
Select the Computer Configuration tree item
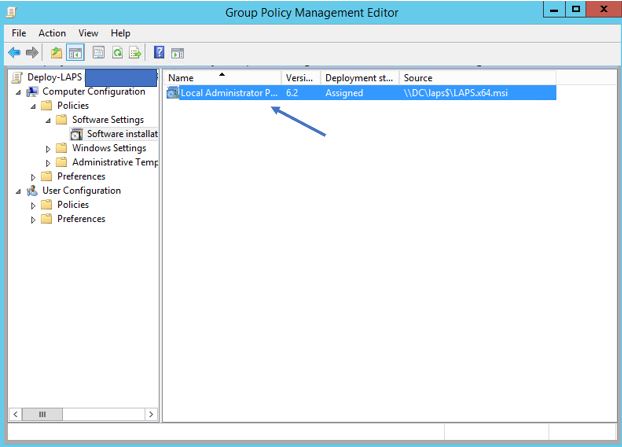94,92
